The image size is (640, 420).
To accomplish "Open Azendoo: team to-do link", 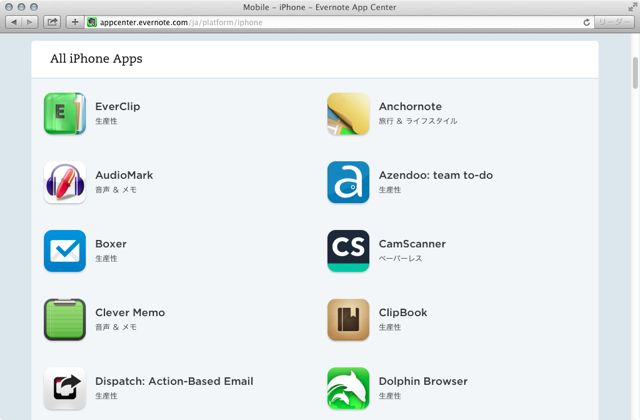I will pos(436,175).
